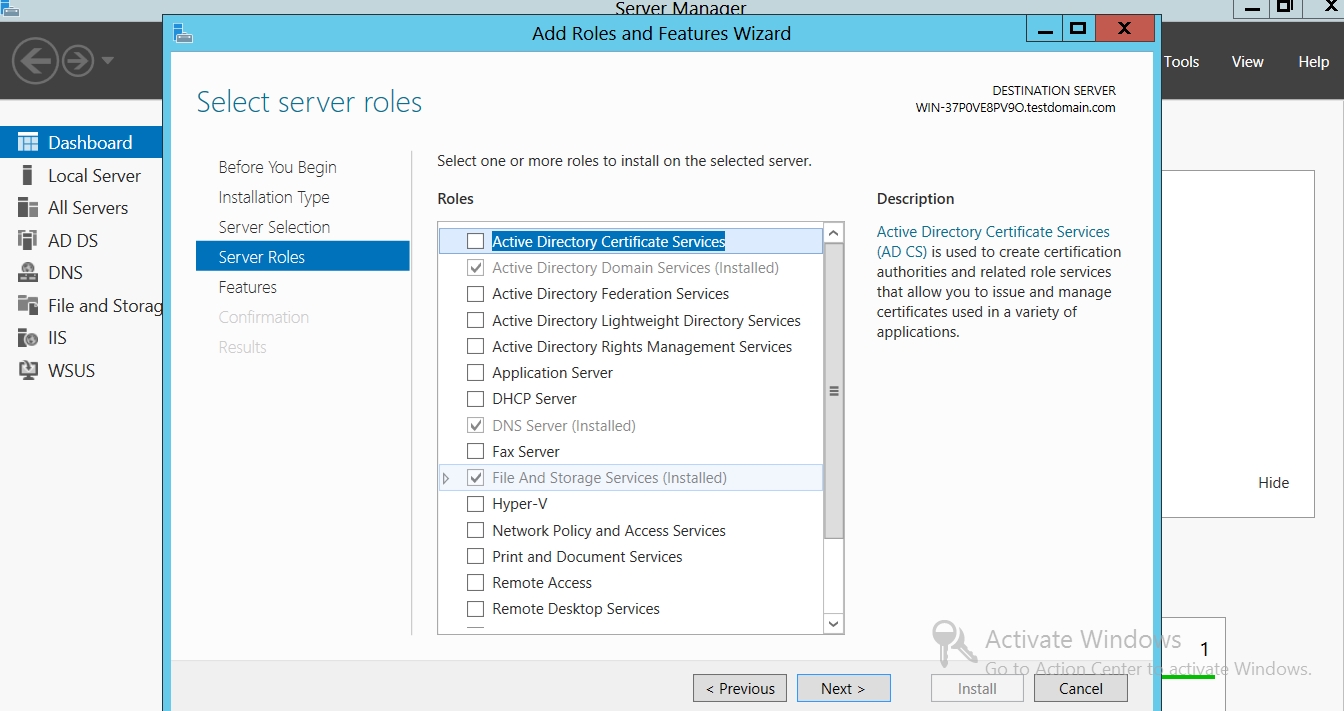Check Remote Desktop Services role

click(x=475, y=609)
